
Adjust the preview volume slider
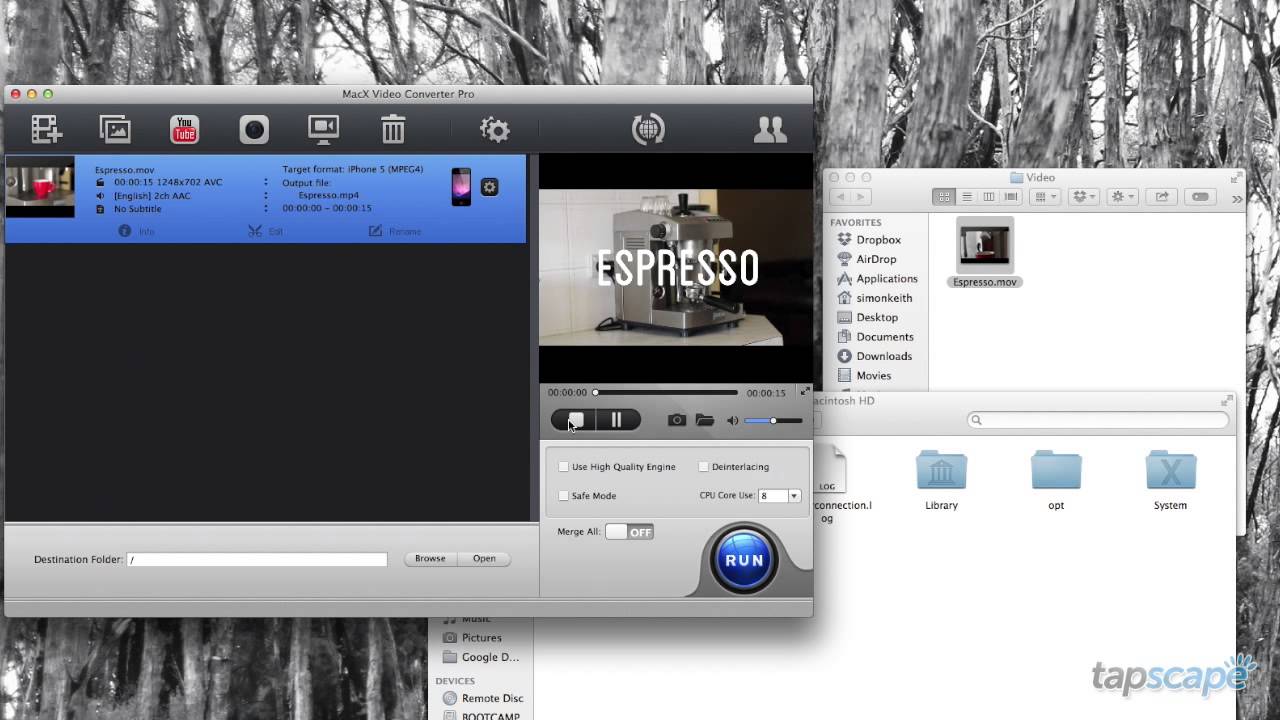[773, 421]
